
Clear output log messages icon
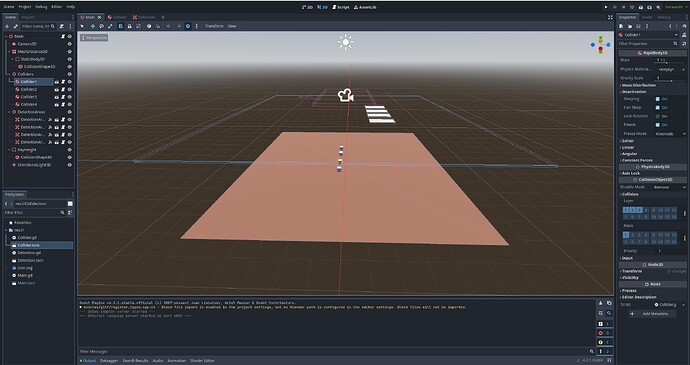pyautogui.click(x=601, y=303)
